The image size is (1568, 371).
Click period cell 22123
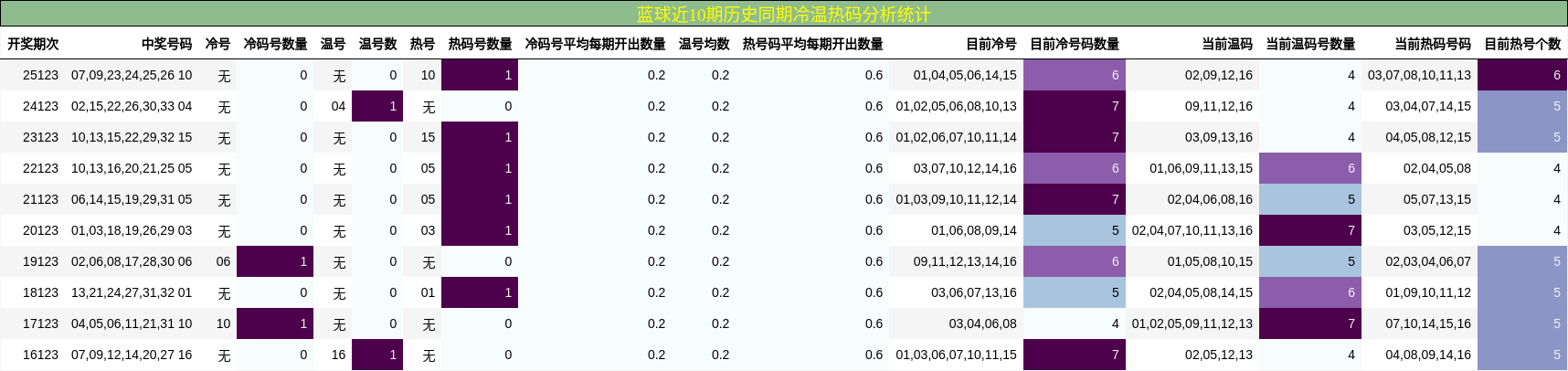click(40, 168)
